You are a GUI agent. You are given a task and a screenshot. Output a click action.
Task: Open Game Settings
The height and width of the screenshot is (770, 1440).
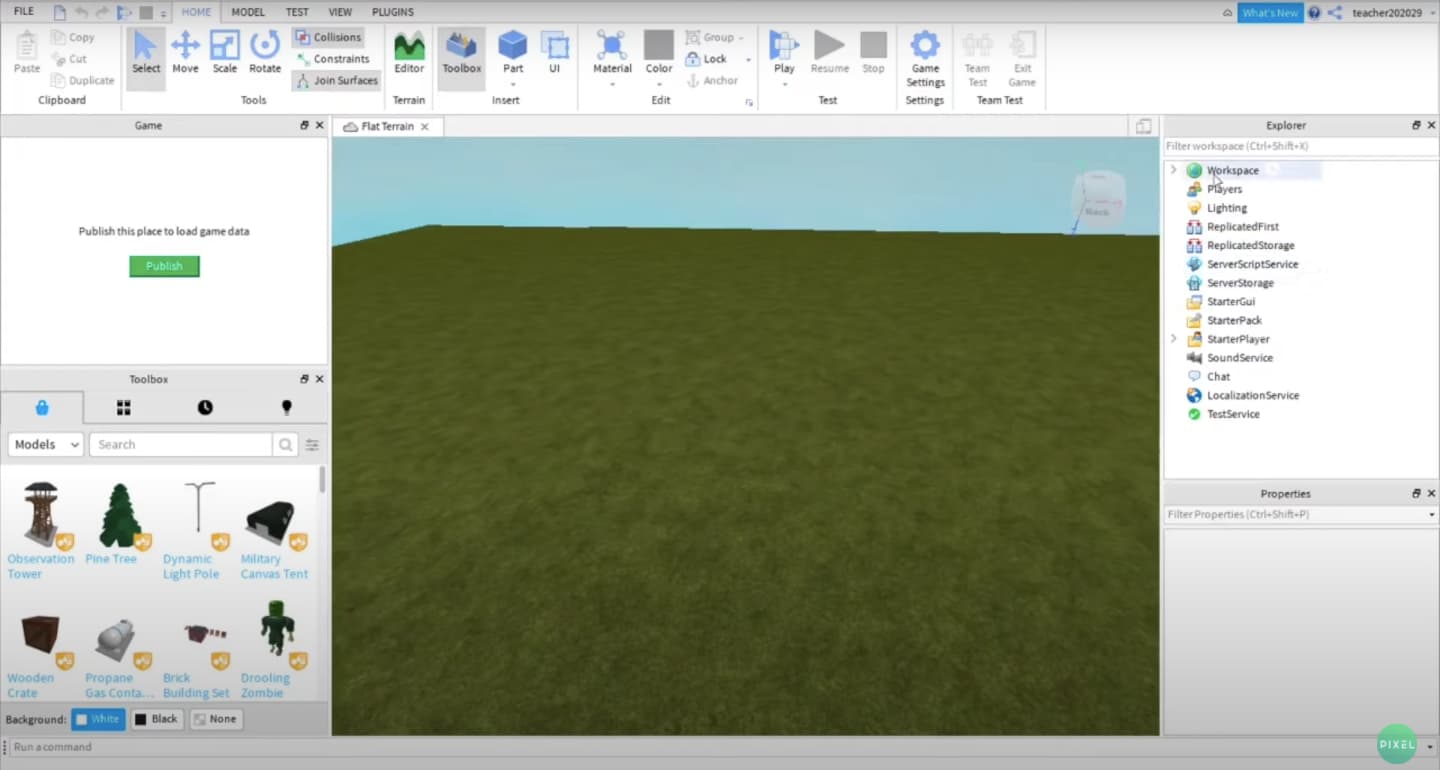click(925, 59)
